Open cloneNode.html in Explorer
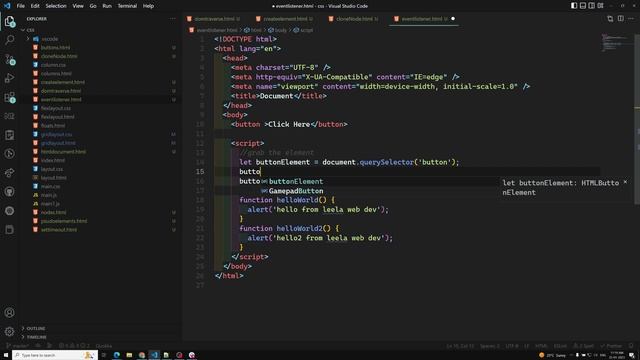The height and width of the screenshot is (360, 640). pyautogui.click(x=59, y=56)
